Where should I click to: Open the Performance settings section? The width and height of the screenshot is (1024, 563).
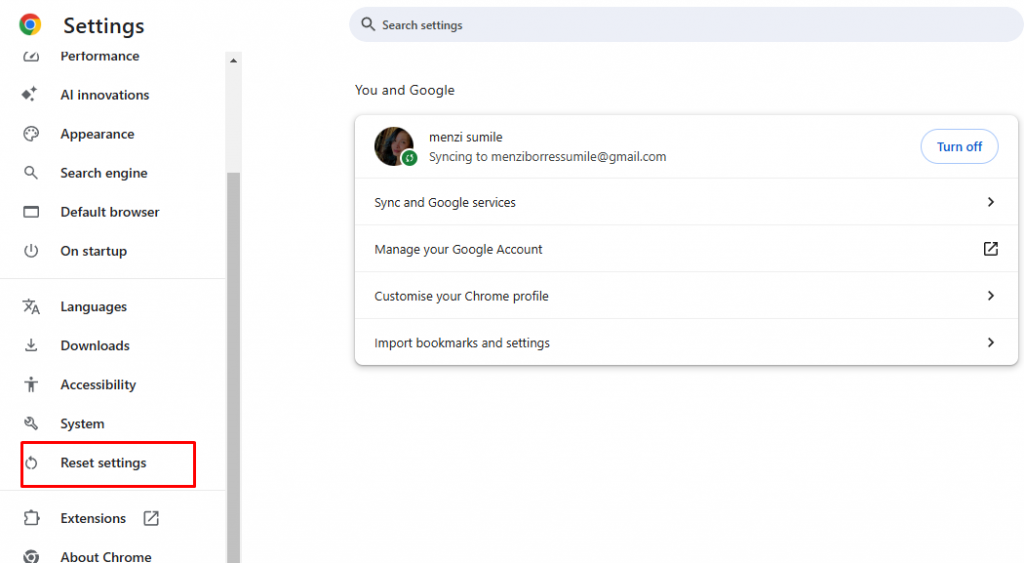(100, 56)
